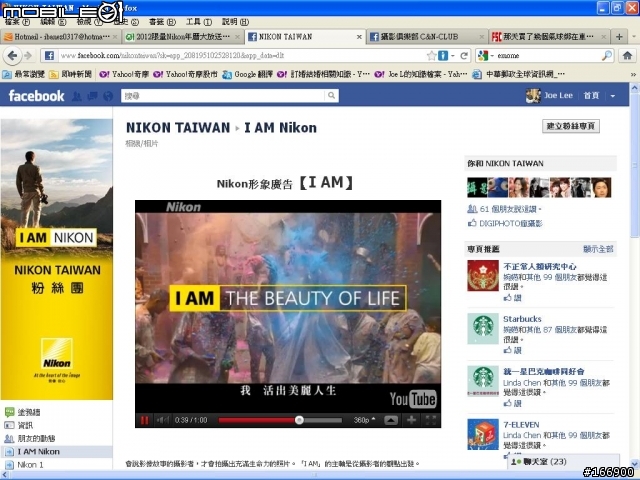Click the site identity Facebook icon in address bar

[49, 56]
